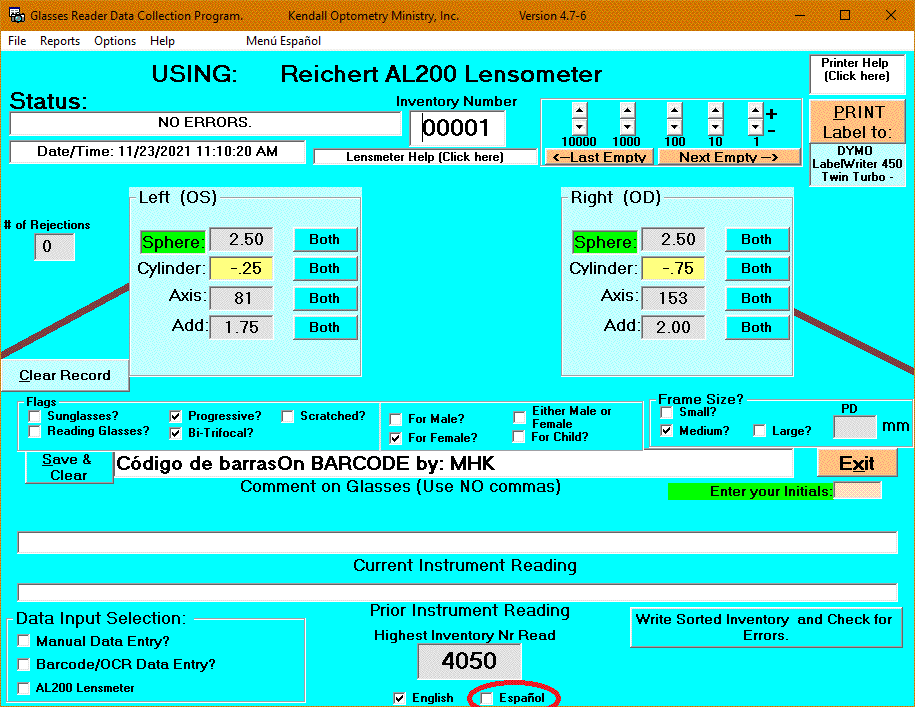Increase inventory number by 1000
Image resolution: width=915 pixels, height=707 pixels.
pyautogui.click(x=627, y=110)
